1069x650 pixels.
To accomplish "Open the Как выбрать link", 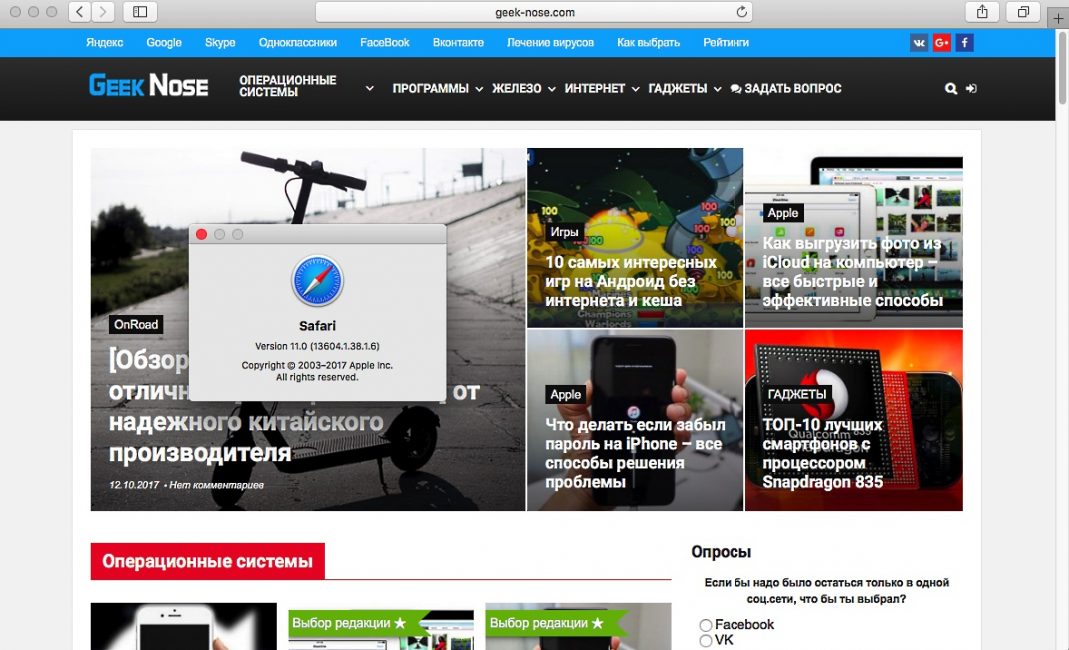I will (x=648, y=42).
